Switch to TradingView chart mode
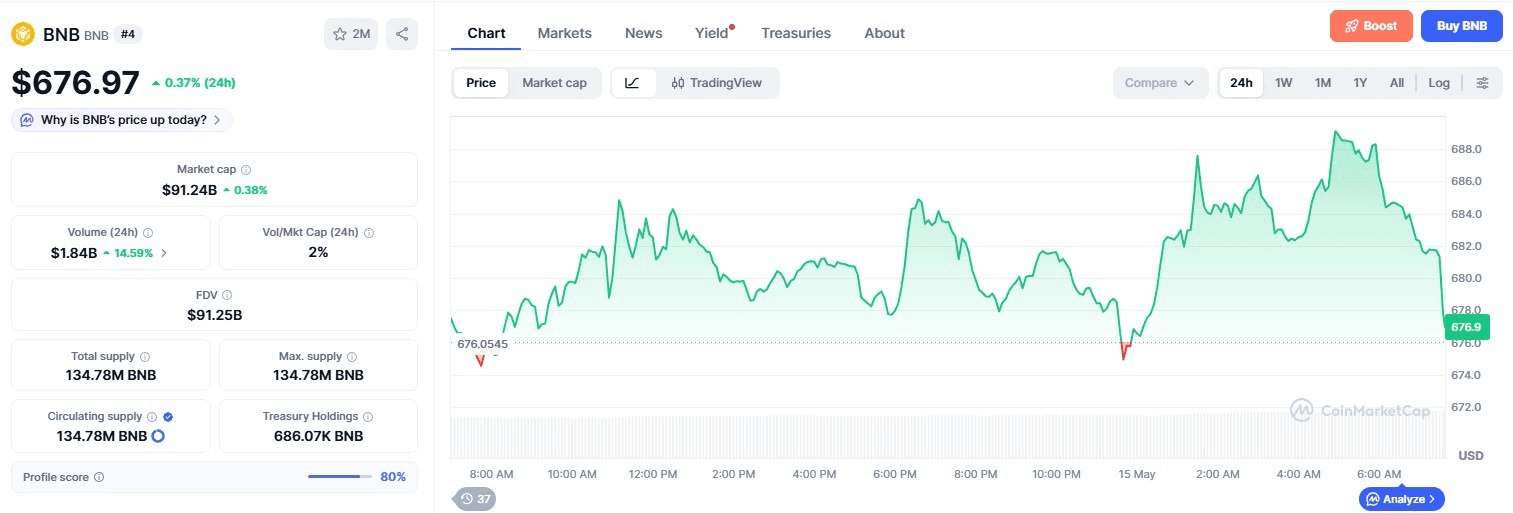 [x=717, y=83]
